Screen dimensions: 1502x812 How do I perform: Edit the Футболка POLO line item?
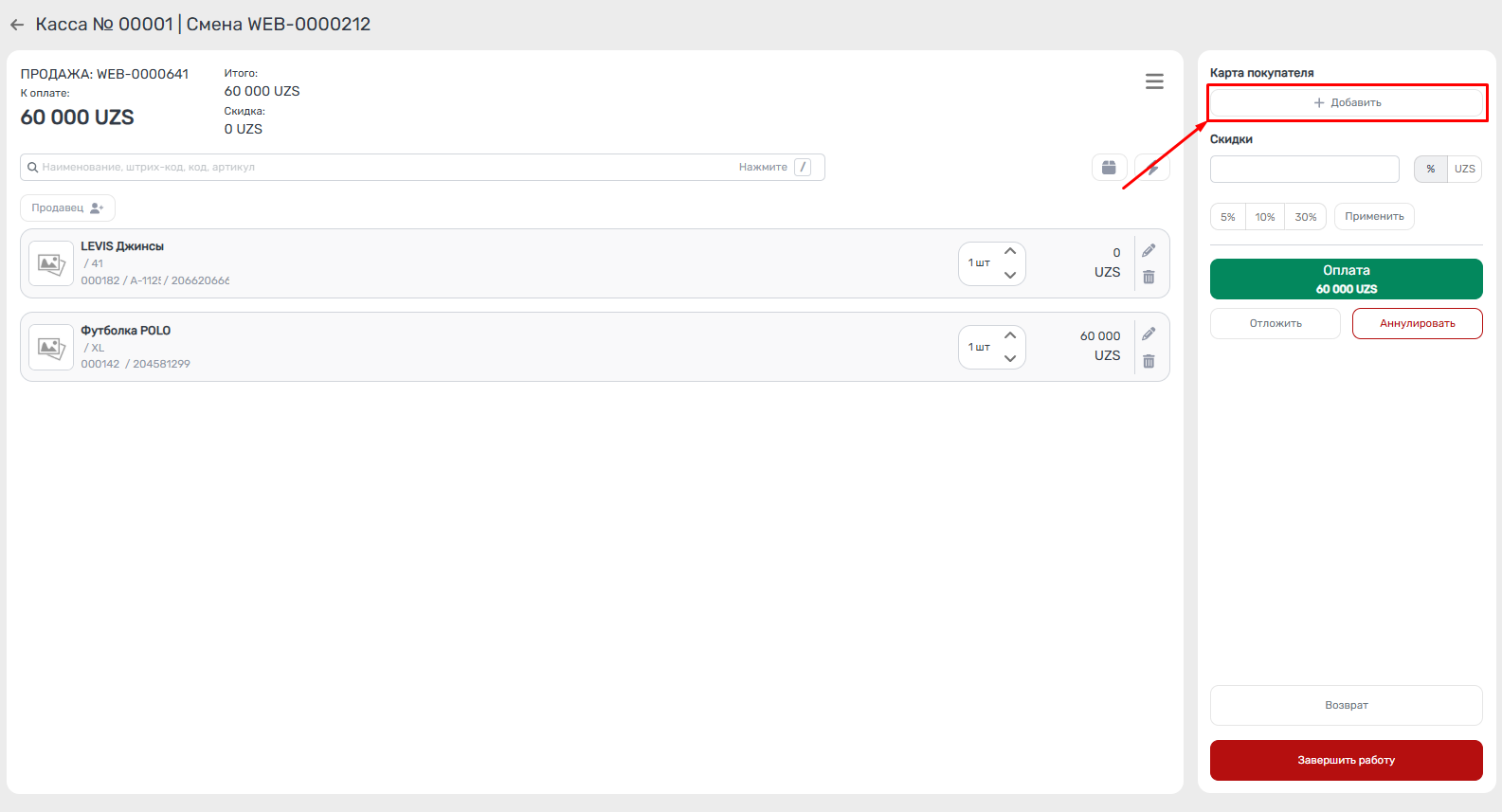(x=1149, y=334)
